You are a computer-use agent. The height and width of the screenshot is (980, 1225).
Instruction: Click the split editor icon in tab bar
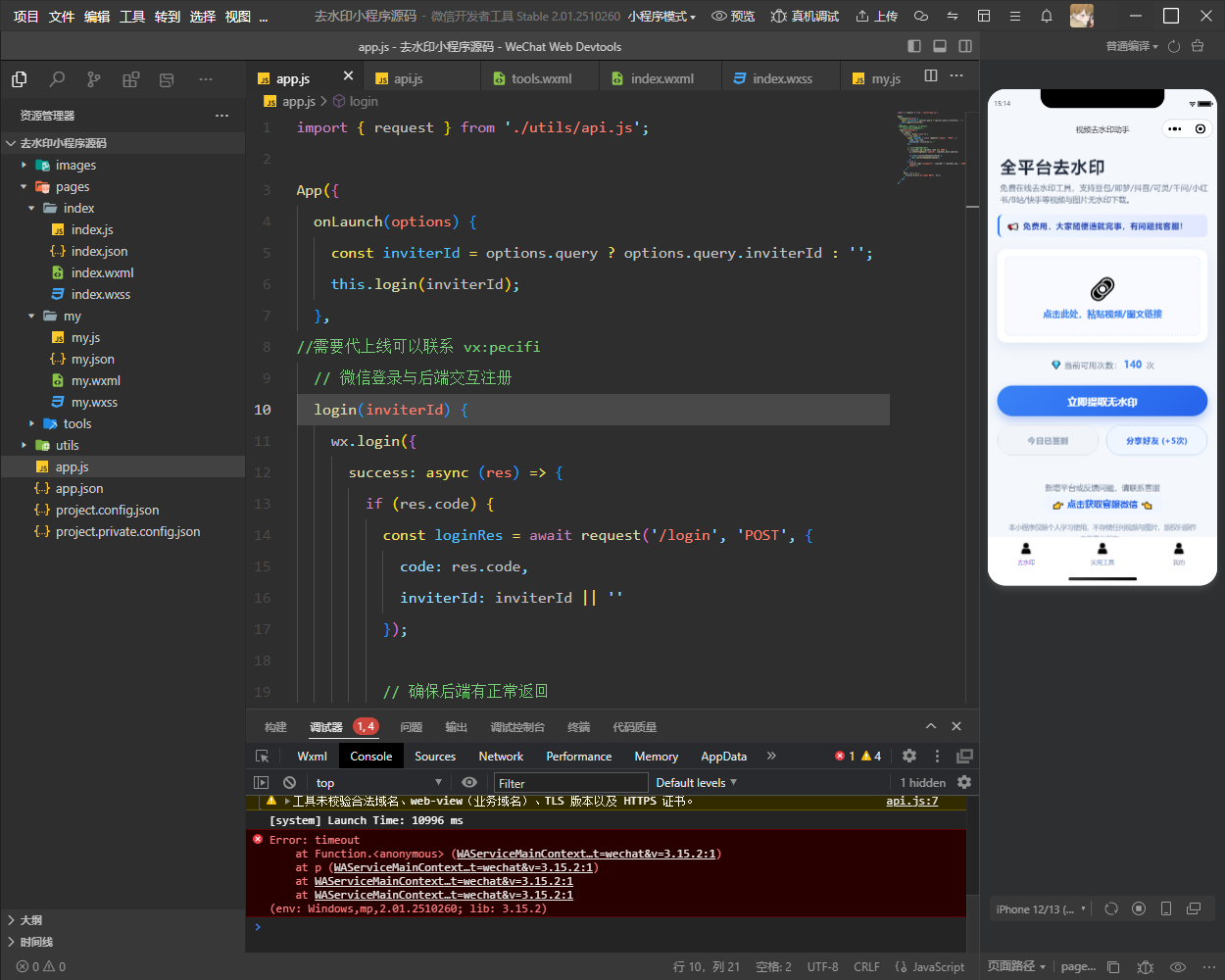pos(931,76)
